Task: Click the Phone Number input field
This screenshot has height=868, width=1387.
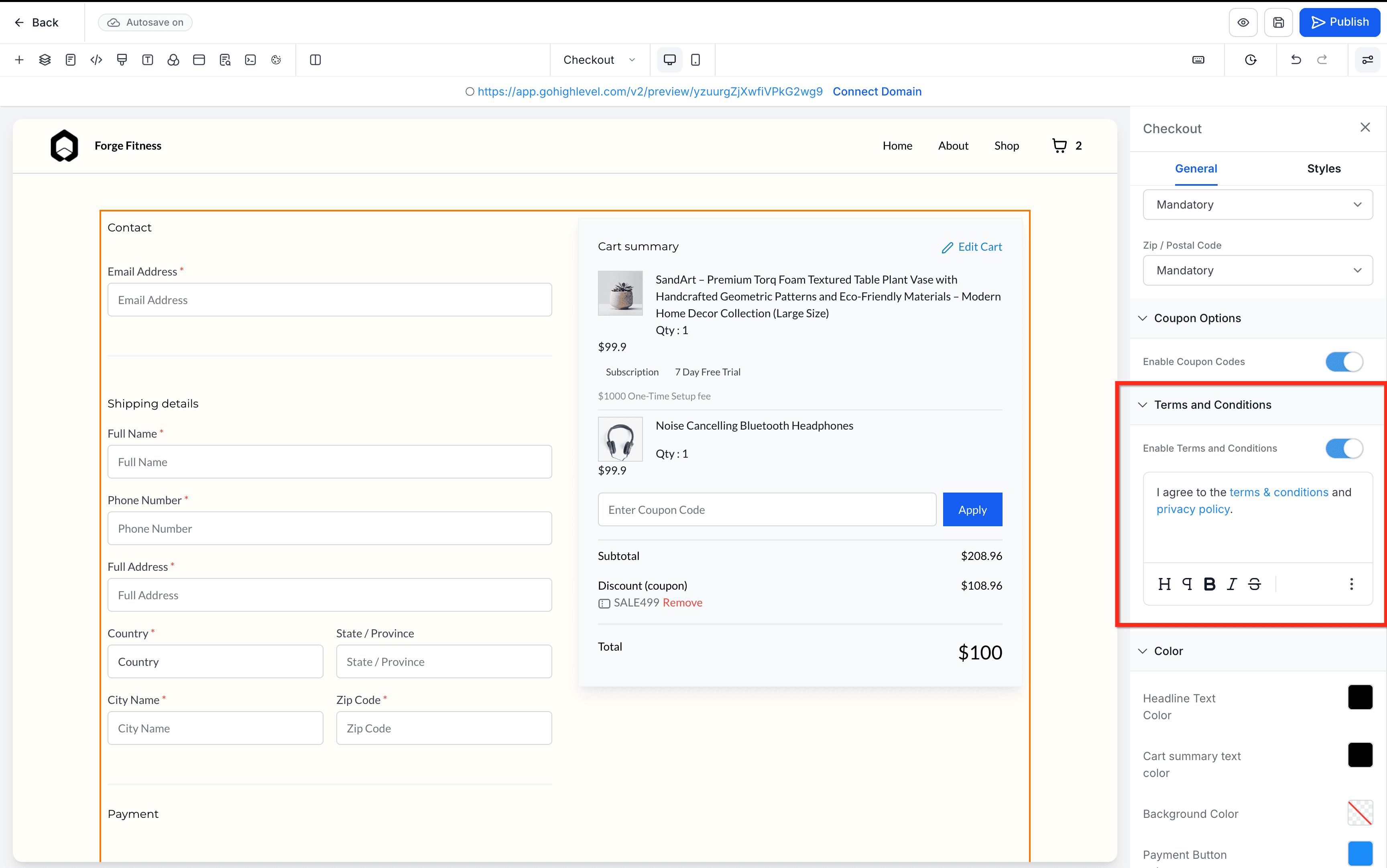Action: tap(329, 528)
